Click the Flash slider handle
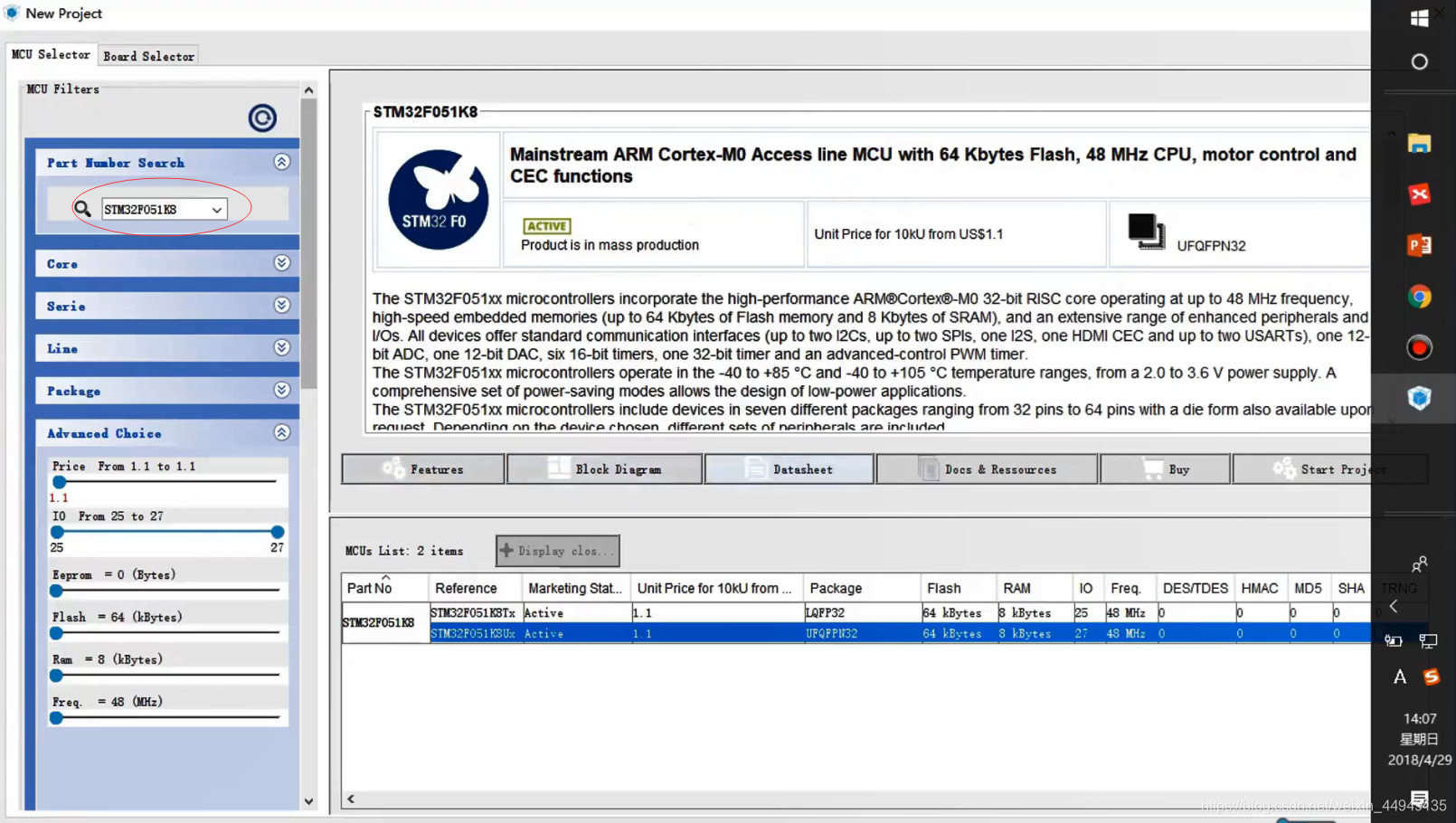 [57, 633]
